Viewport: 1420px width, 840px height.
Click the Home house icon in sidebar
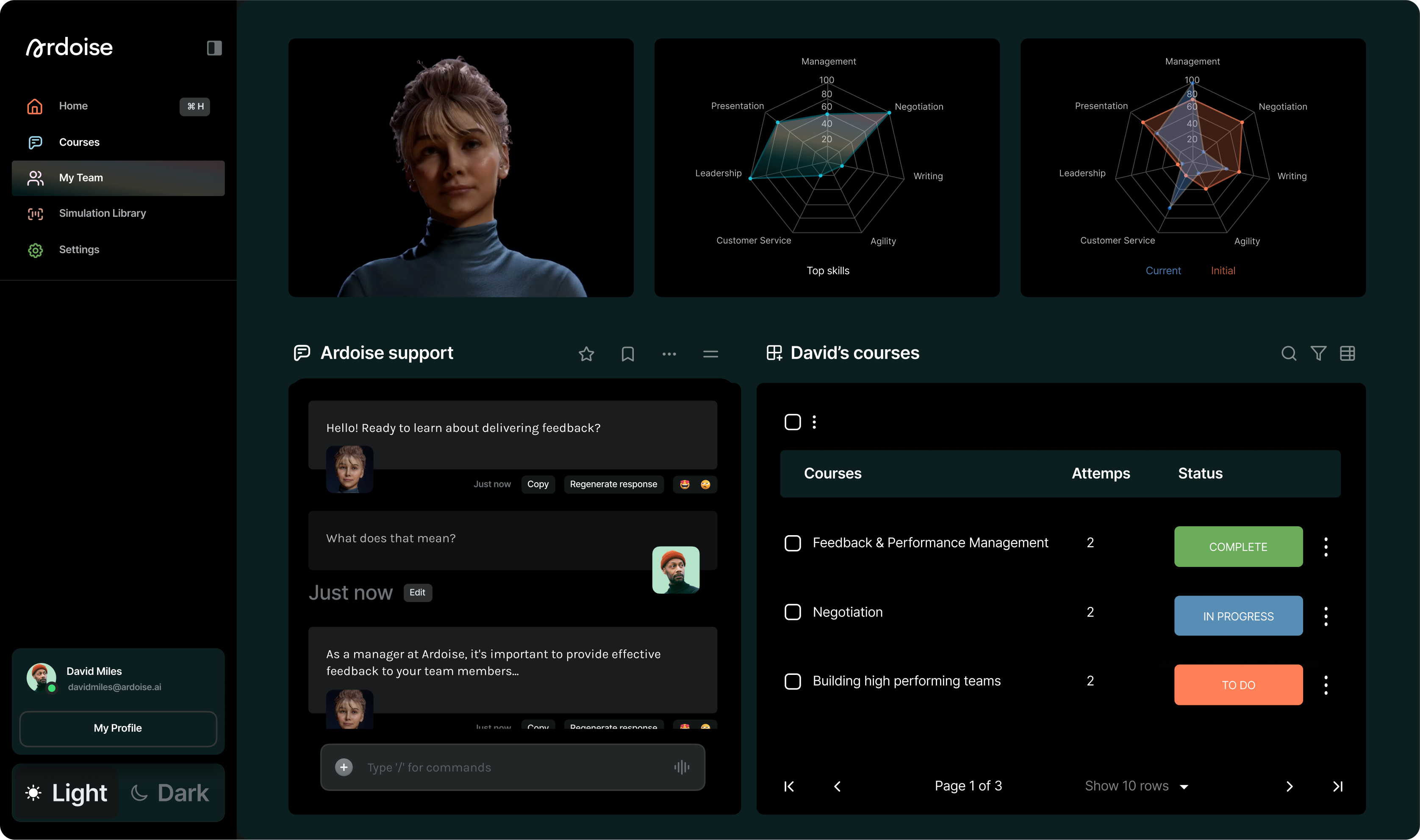pos(35,106)
